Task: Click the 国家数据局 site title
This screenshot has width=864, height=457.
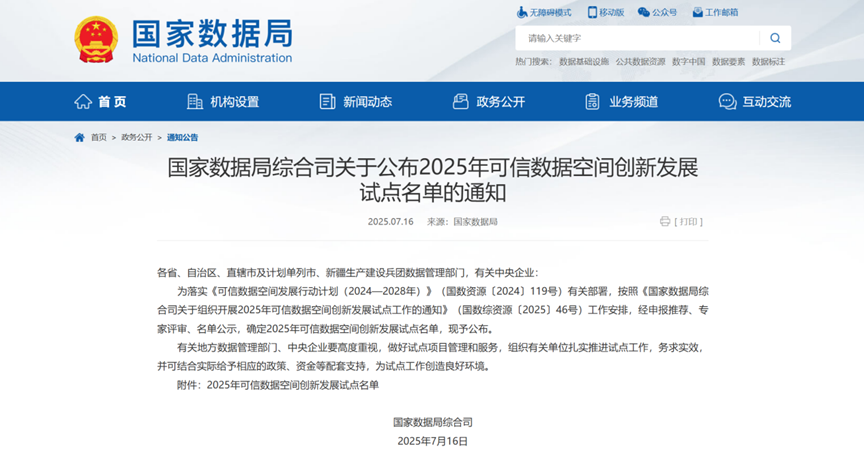Action: (213, 34)
